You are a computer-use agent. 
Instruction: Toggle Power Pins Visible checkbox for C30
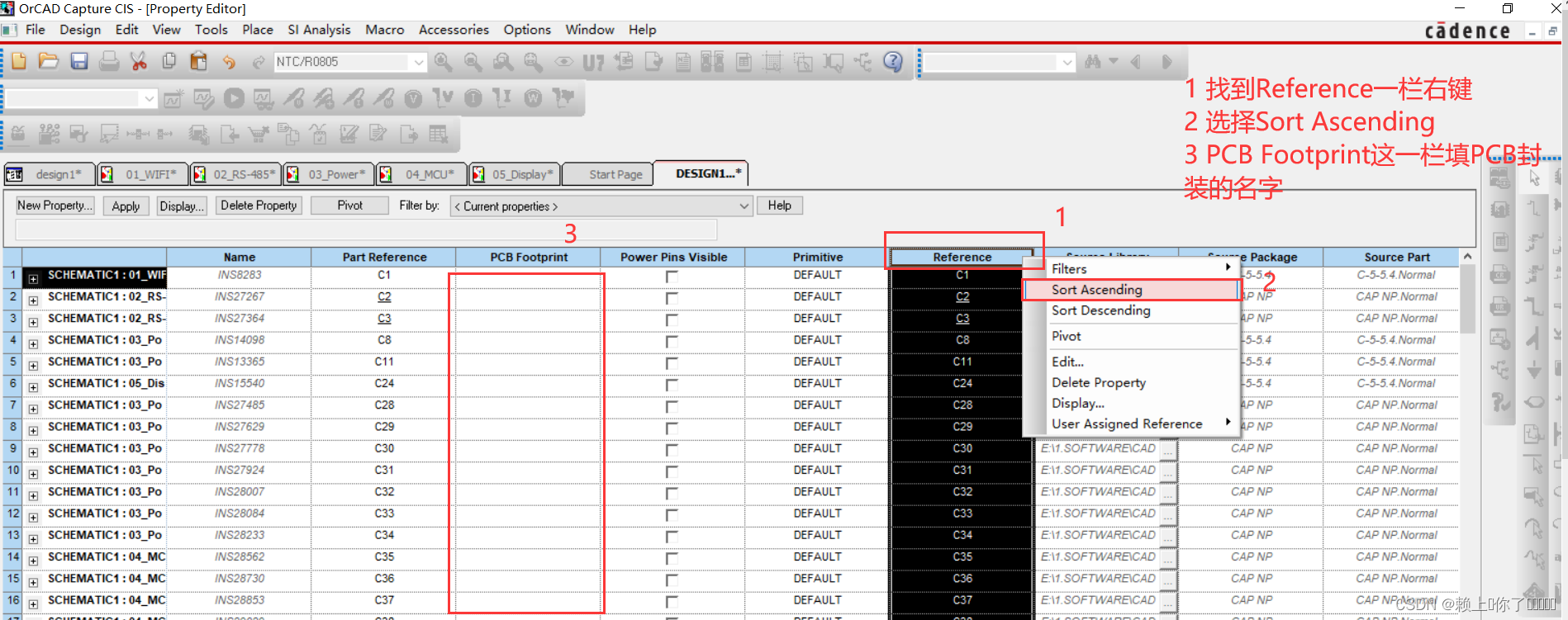[x=672, y=450]
